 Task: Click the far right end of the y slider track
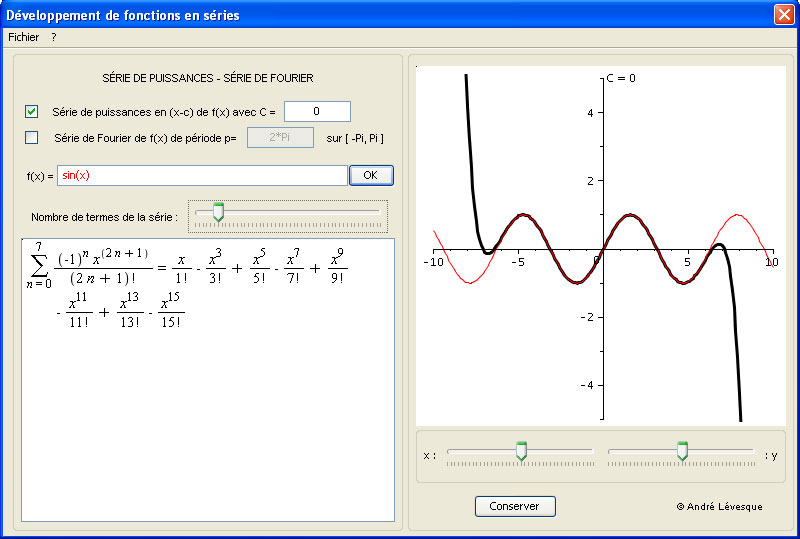(x=753, y=451)
